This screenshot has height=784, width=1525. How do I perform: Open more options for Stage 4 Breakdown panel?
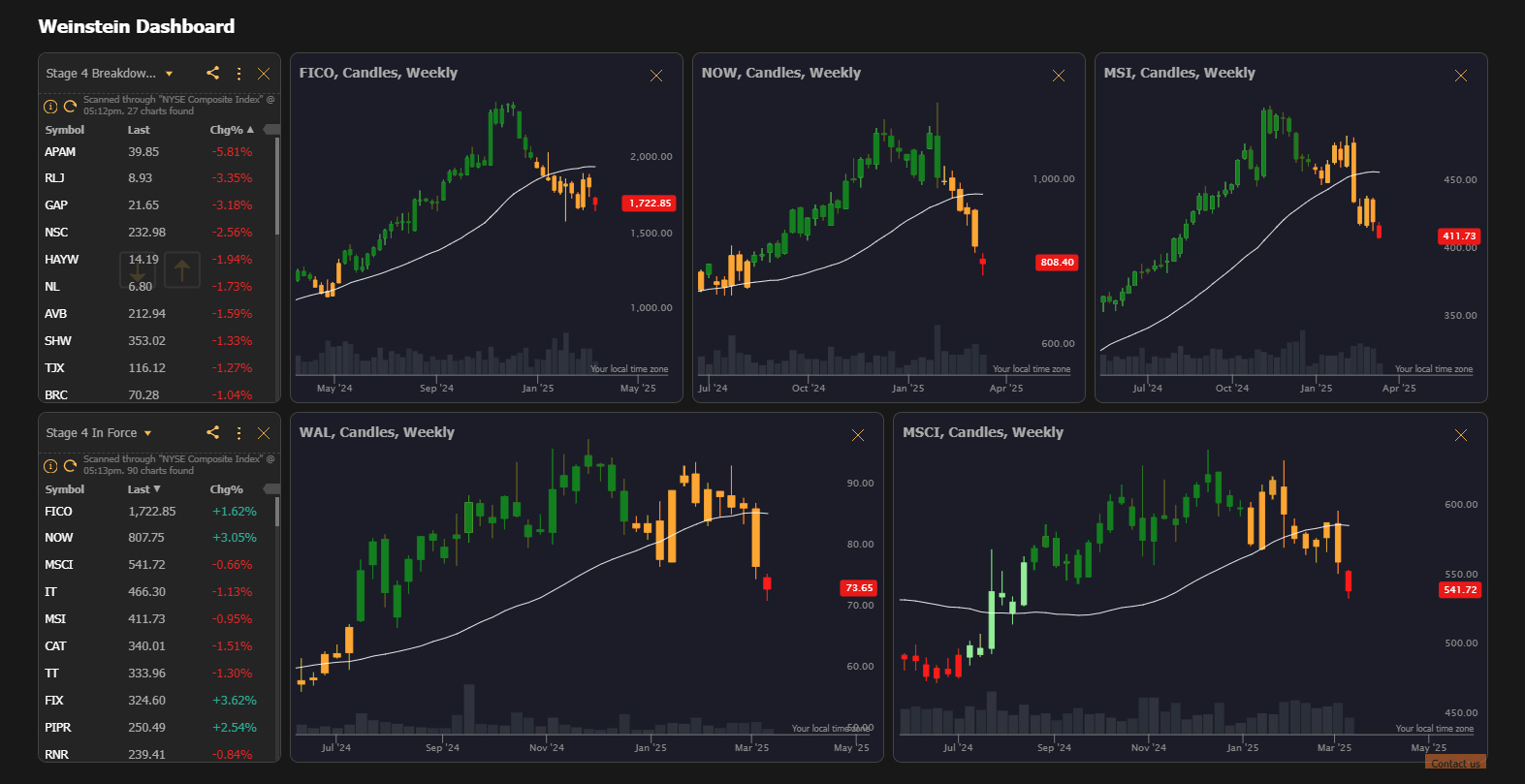tap(238, 74)
